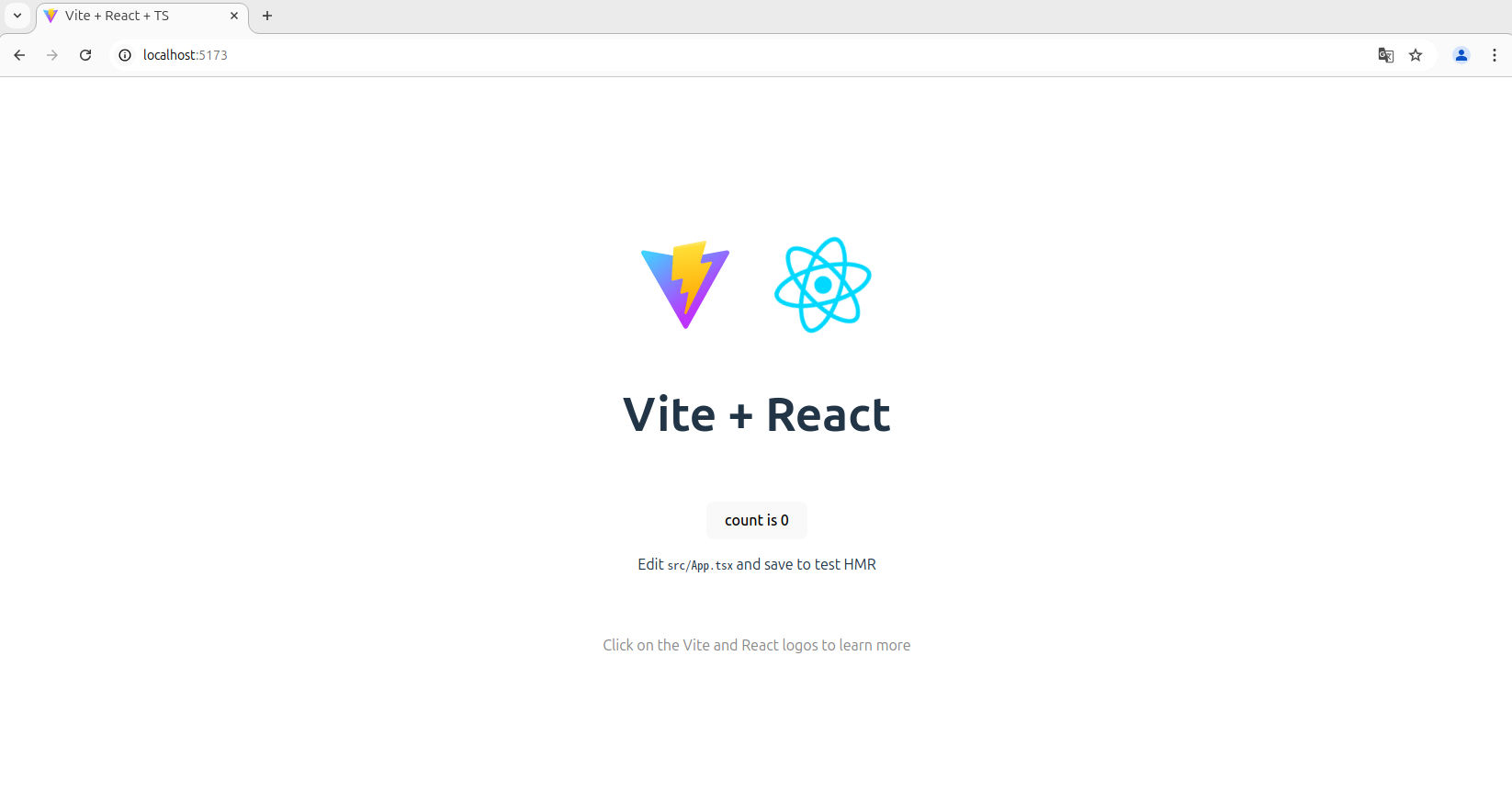Click the src/App.tsx code text

pos(700,566)
